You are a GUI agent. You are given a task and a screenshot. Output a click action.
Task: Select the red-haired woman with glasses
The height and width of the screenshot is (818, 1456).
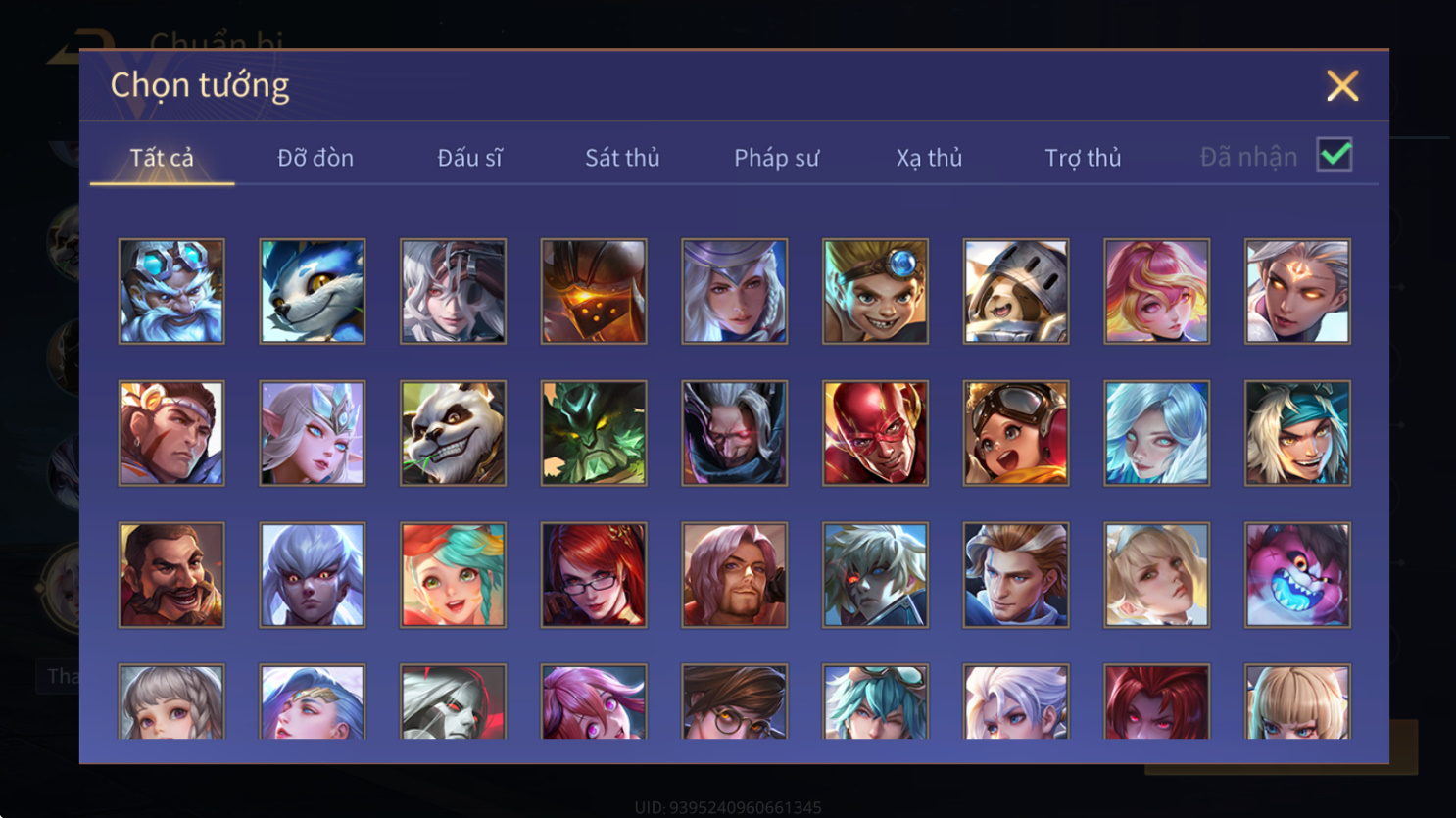594,575
